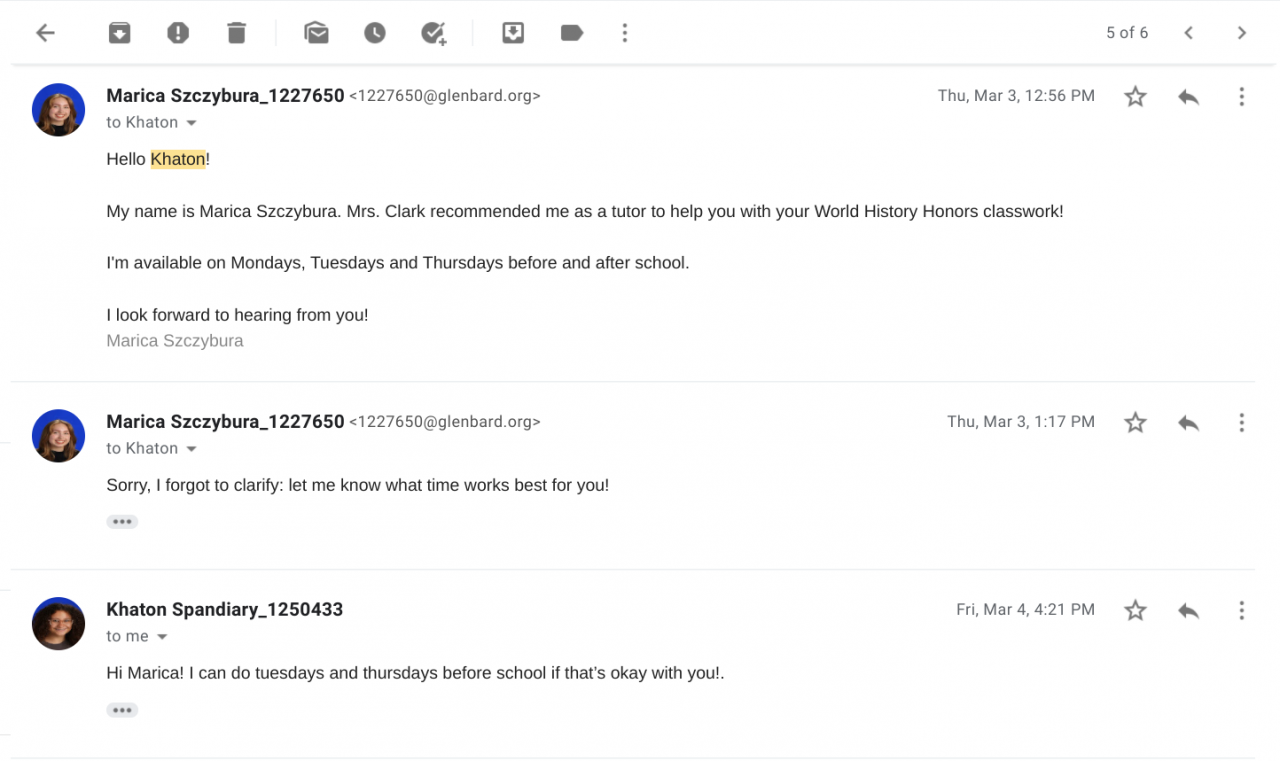Mark the conversation as unread

(x=316, y=33)
